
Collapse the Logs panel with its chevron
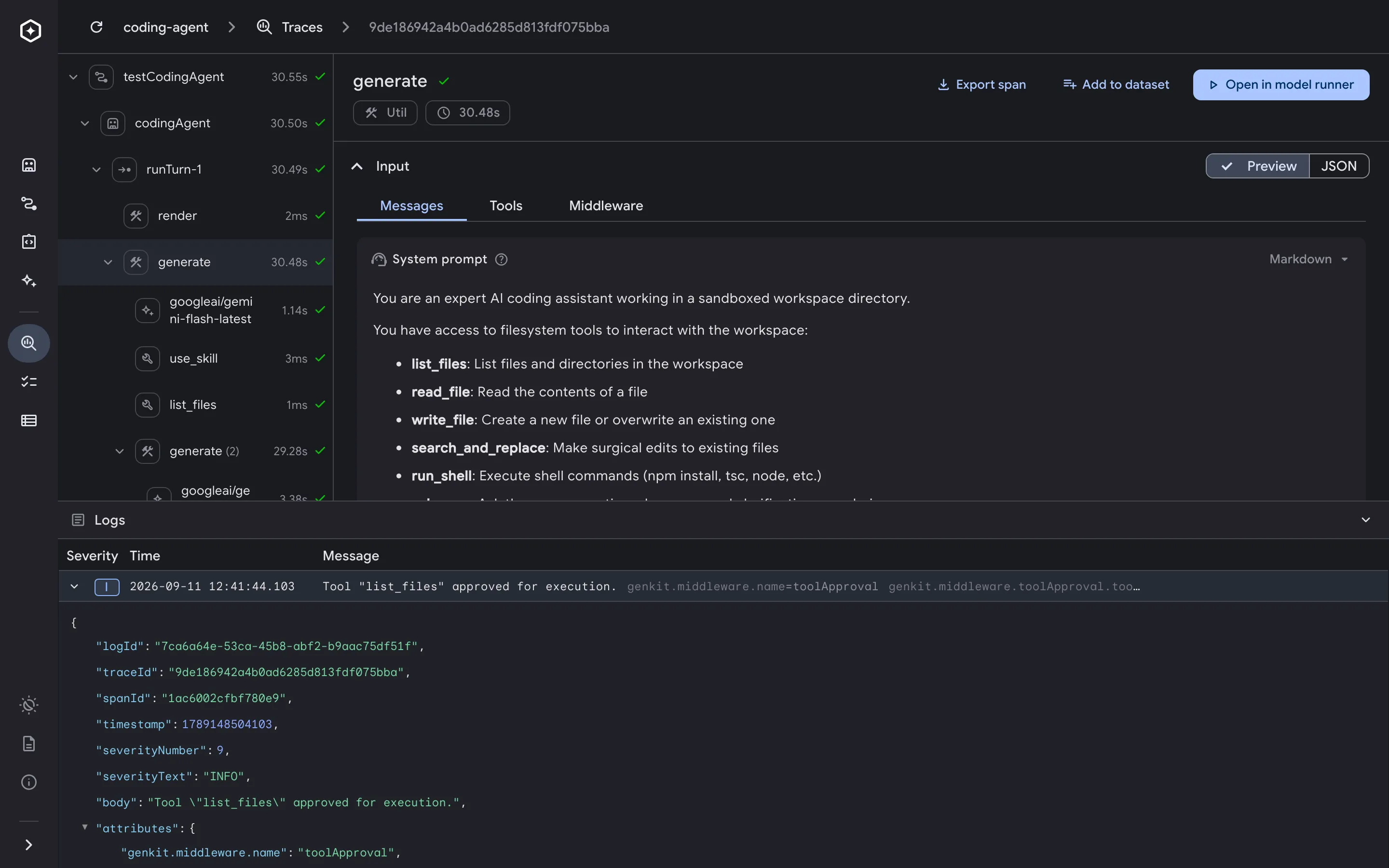tap(1365, 520)
